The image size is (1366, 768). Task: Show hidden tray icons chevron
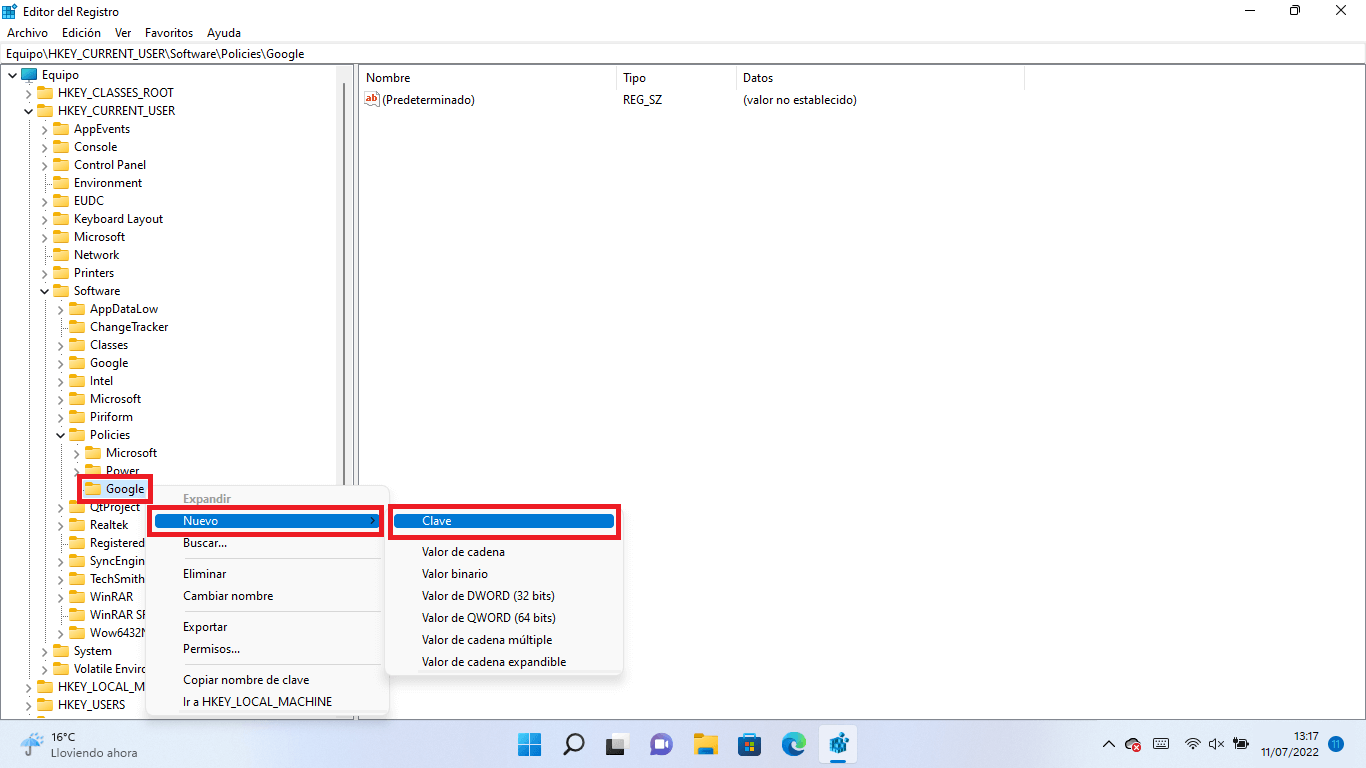(x=1108, y=744)
